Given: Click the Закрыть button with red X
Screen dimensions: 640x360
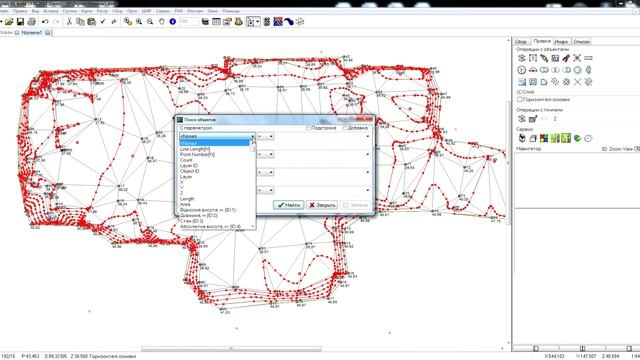Looking at the screenshot, I should pos(322,205).
